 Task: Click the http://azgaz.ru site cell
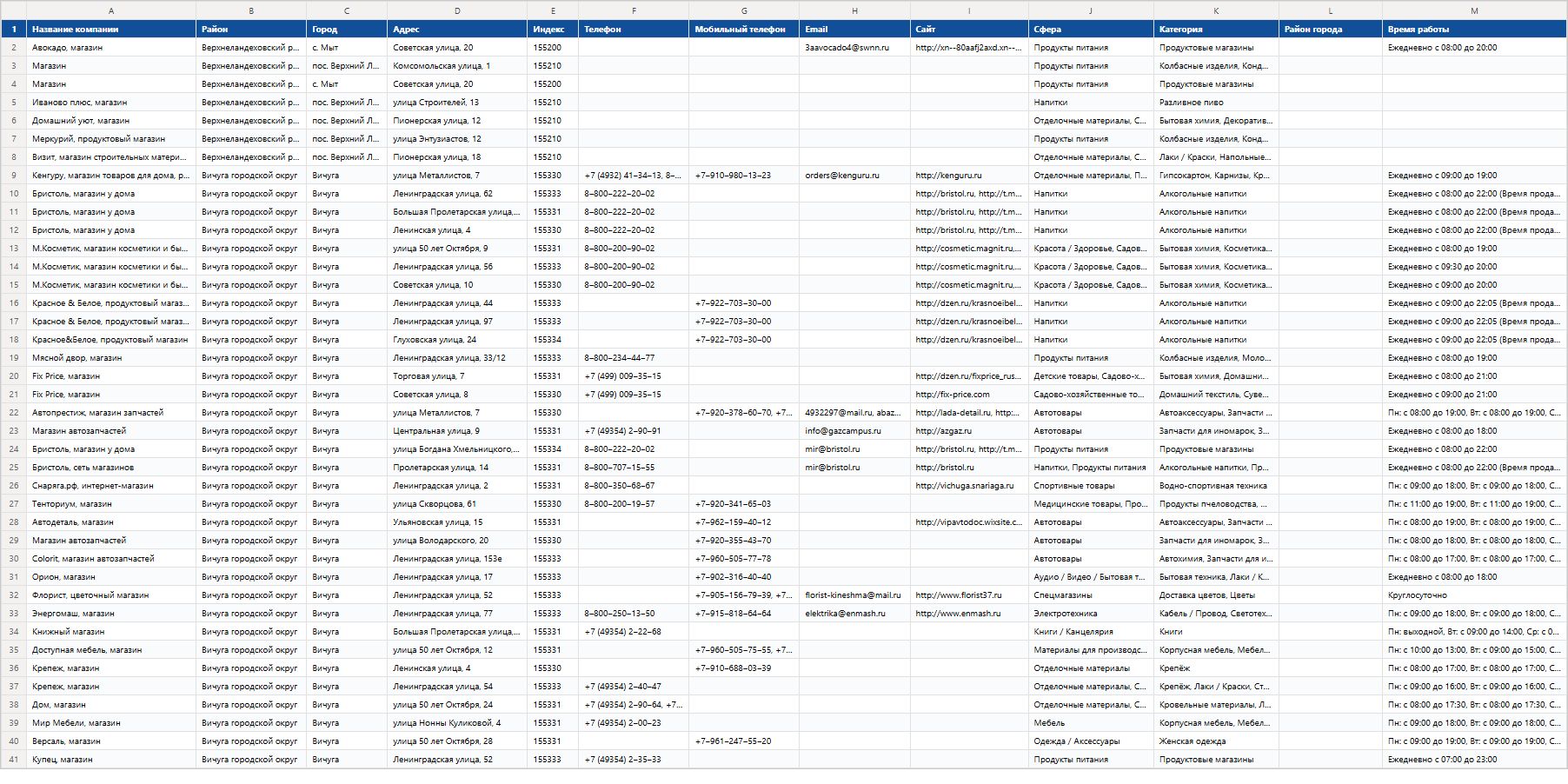click(x=969, y=431)
